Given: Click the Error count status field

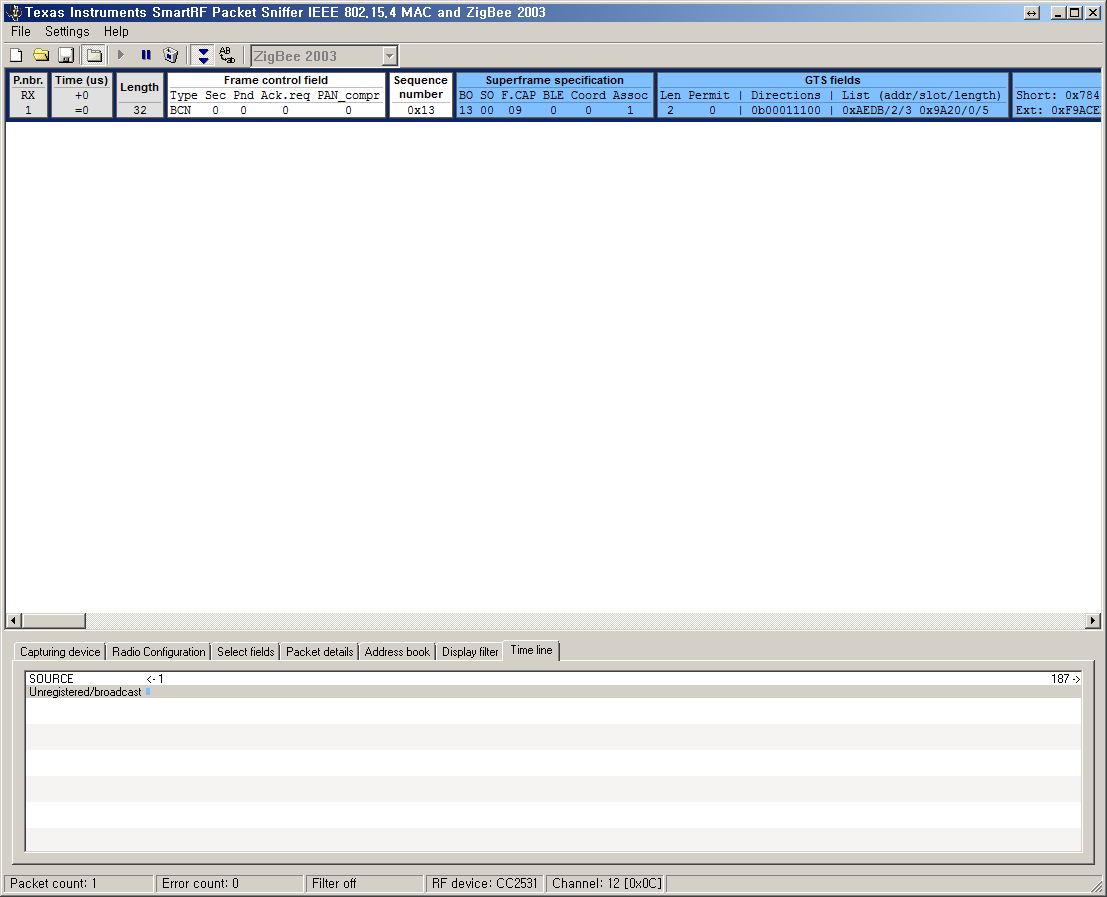Looking at the screenshot, I should click(229, 884).
